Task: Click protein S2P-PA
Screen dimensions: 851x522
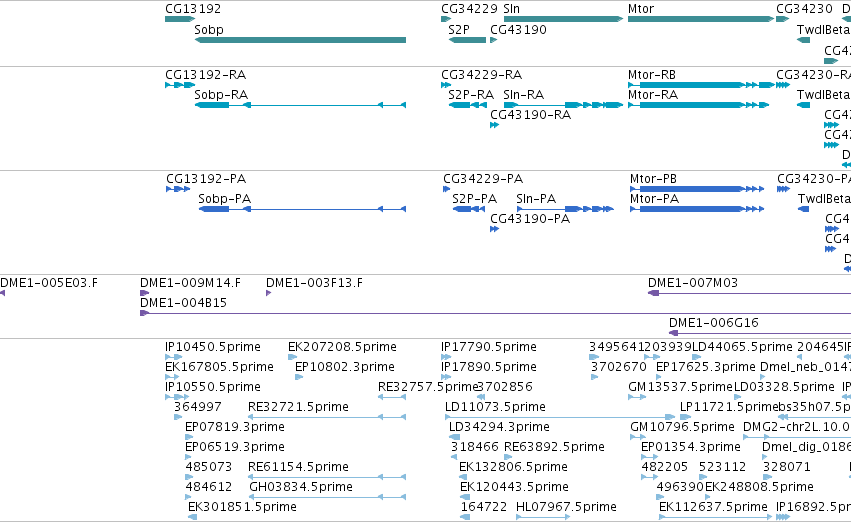Action: tap(474, 199)
